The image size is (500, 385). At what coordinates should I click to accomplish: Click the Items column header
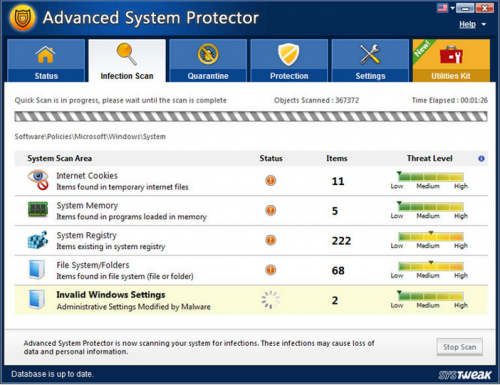337,158
